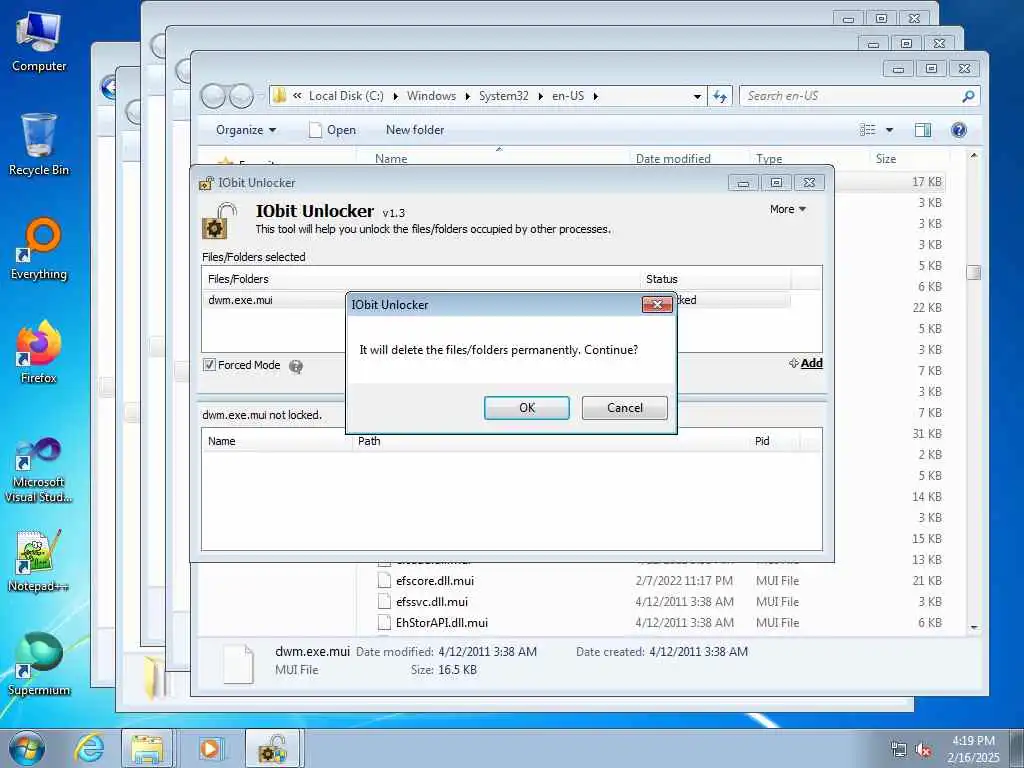Open the Recycle Bin desktop icon

point(39,144)
